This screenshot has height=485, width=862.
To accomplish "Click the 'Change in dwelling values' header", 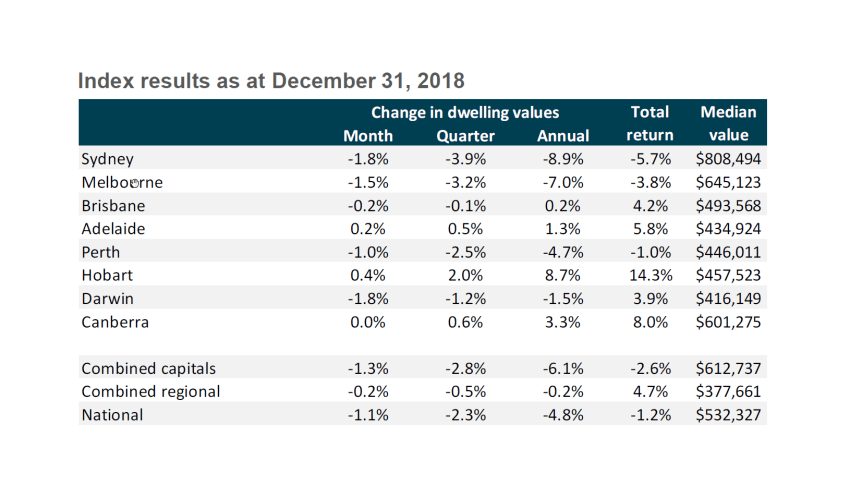I will tap(465, 113).
